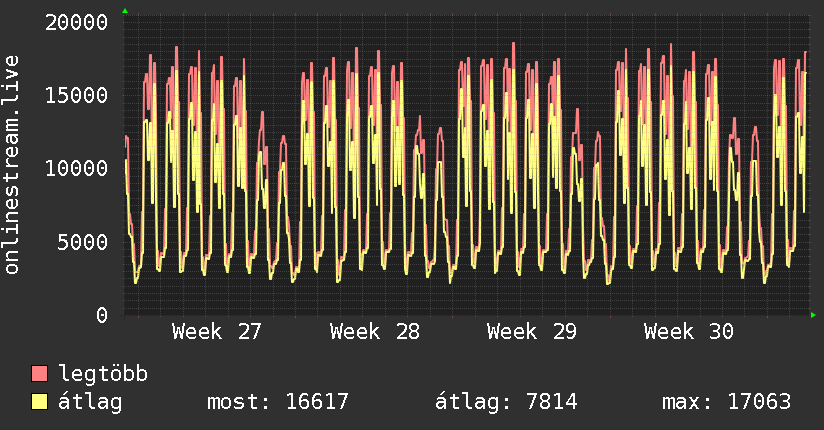
Task: Click the green arrow at x-axis end
Action: point(813,315)
